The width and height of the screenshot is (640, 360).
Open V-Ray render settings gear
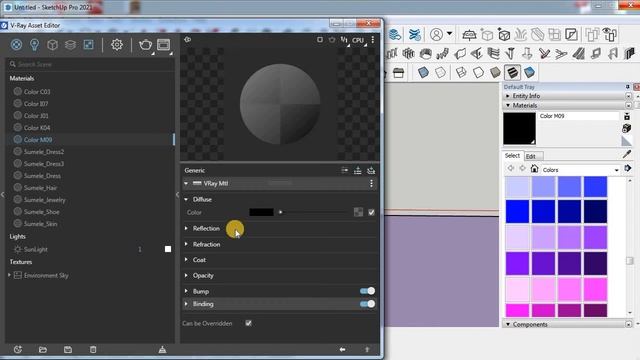[117, 44]
